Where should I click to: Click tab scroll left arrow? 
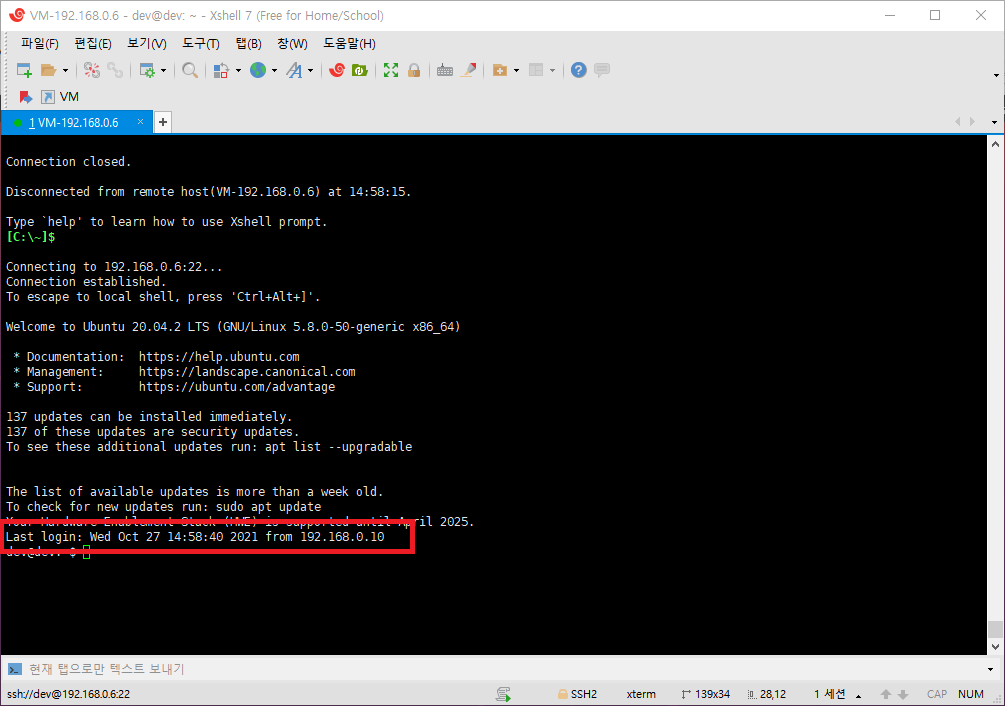click(958, 122)
